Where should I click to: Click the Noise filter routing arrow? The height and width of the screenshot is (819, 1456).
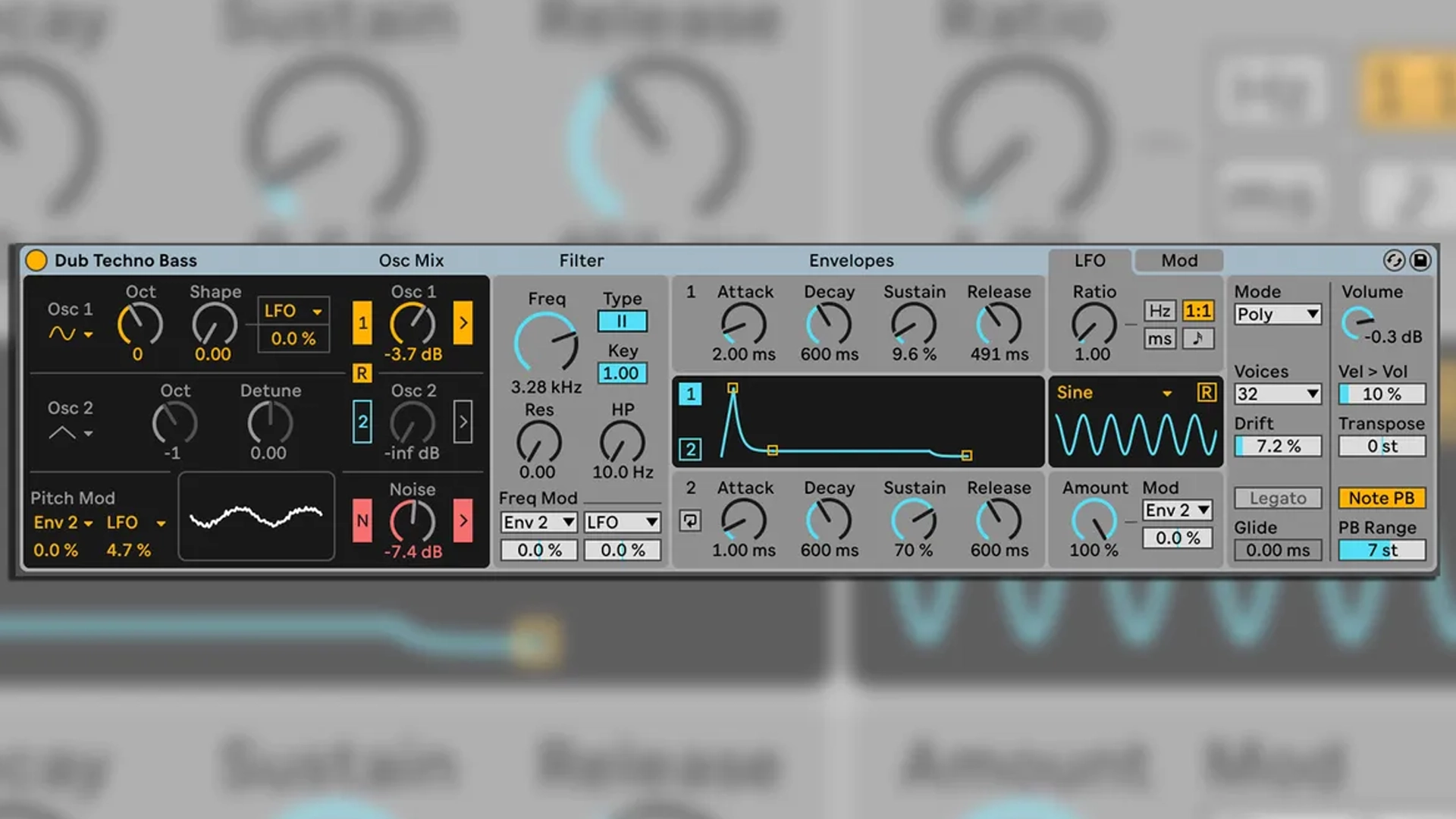pos(463,520)
